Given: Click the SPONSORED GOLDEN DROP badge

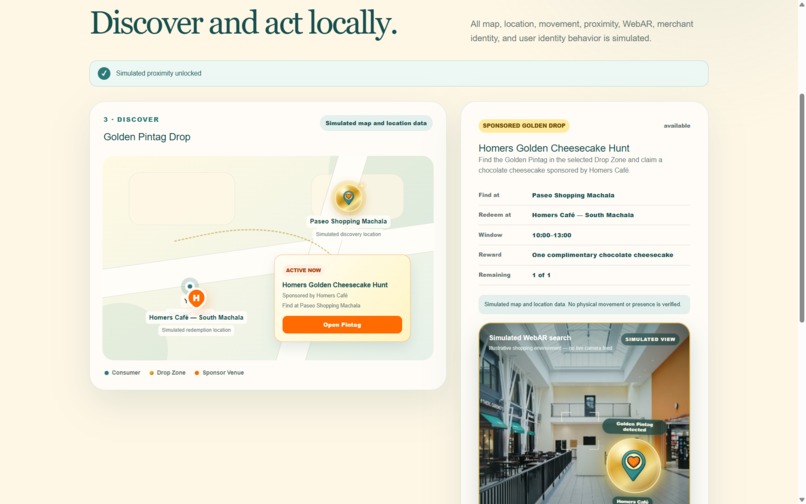Looking at the screenshot, I should tap(524, 125).
